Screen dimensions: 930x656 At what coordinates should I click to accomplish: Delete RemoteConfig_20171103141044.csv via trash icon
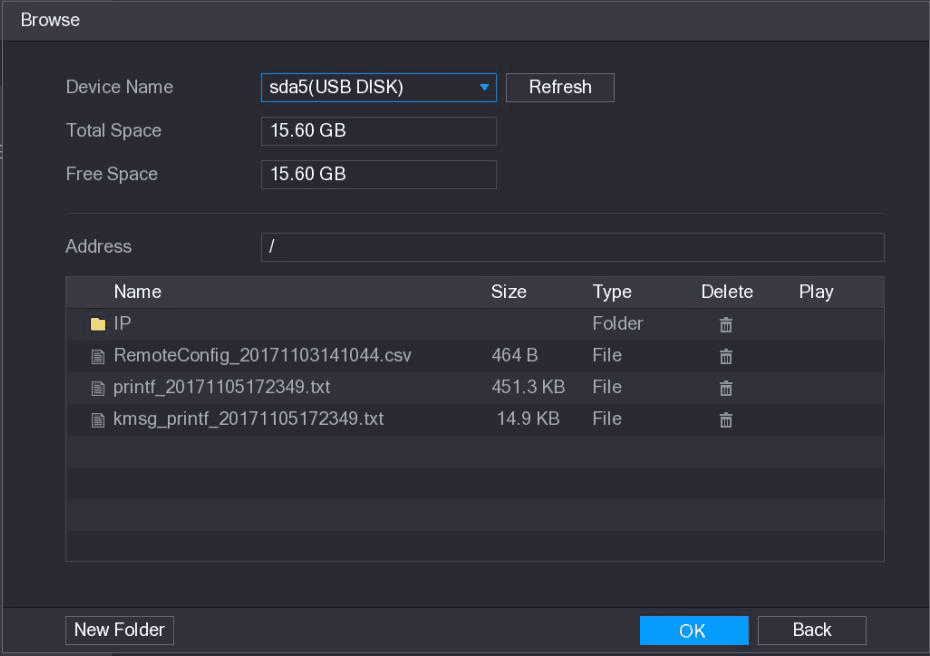point(725,356)
